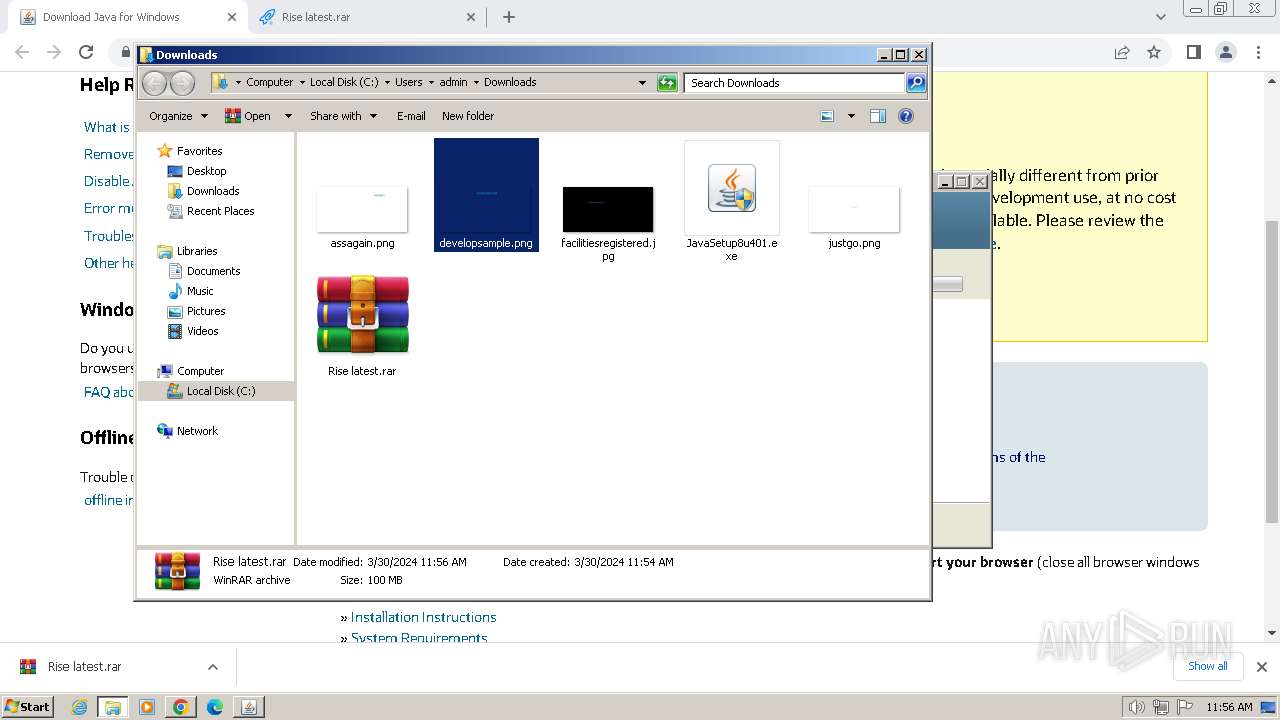The height and width of the screenshot is (720, 1280).
Task: Open the Chrome side panel icon
Action: coord(1193,52)
